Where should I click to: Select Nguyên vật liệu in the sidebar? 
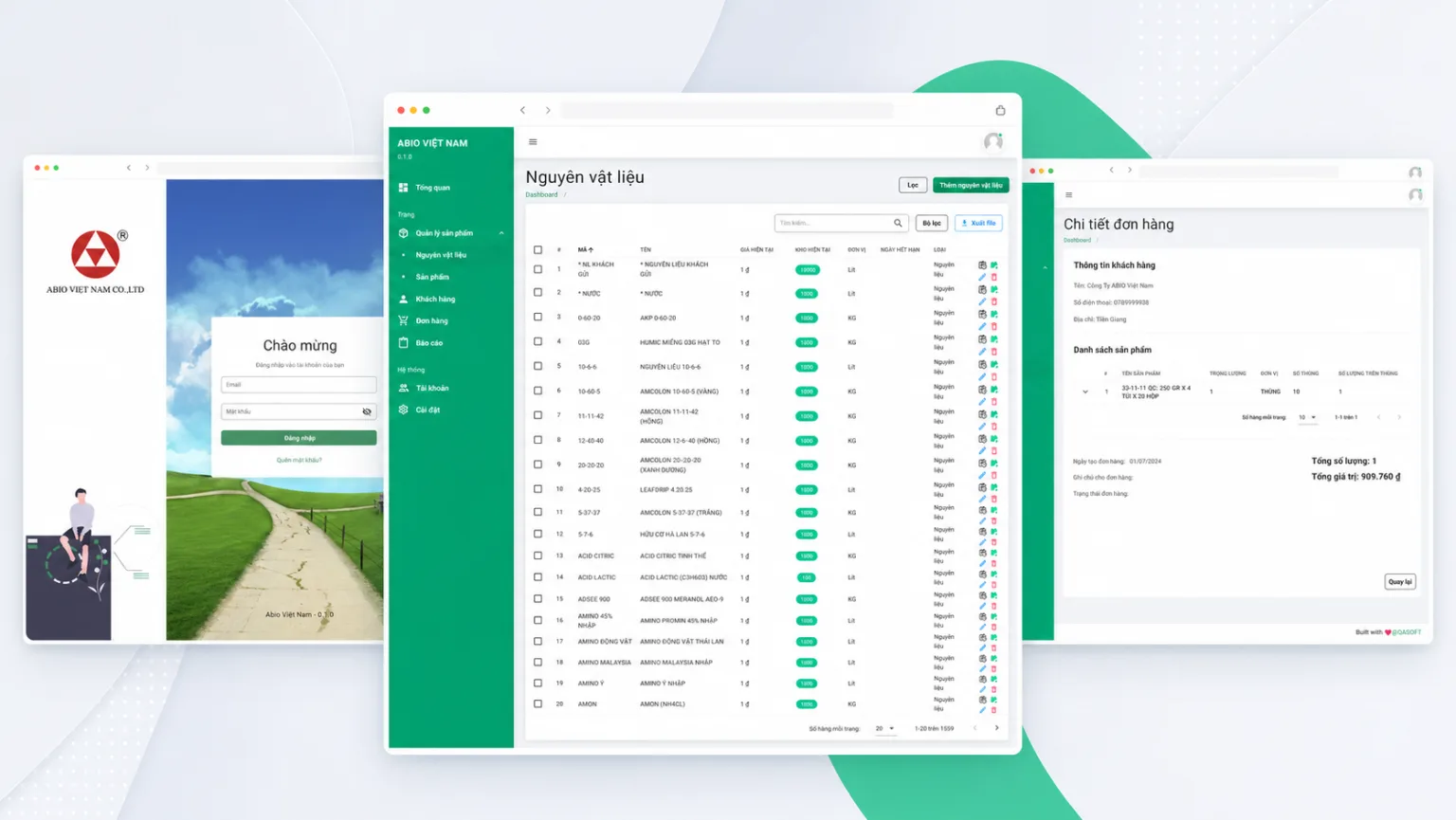[x=441, y=255]
